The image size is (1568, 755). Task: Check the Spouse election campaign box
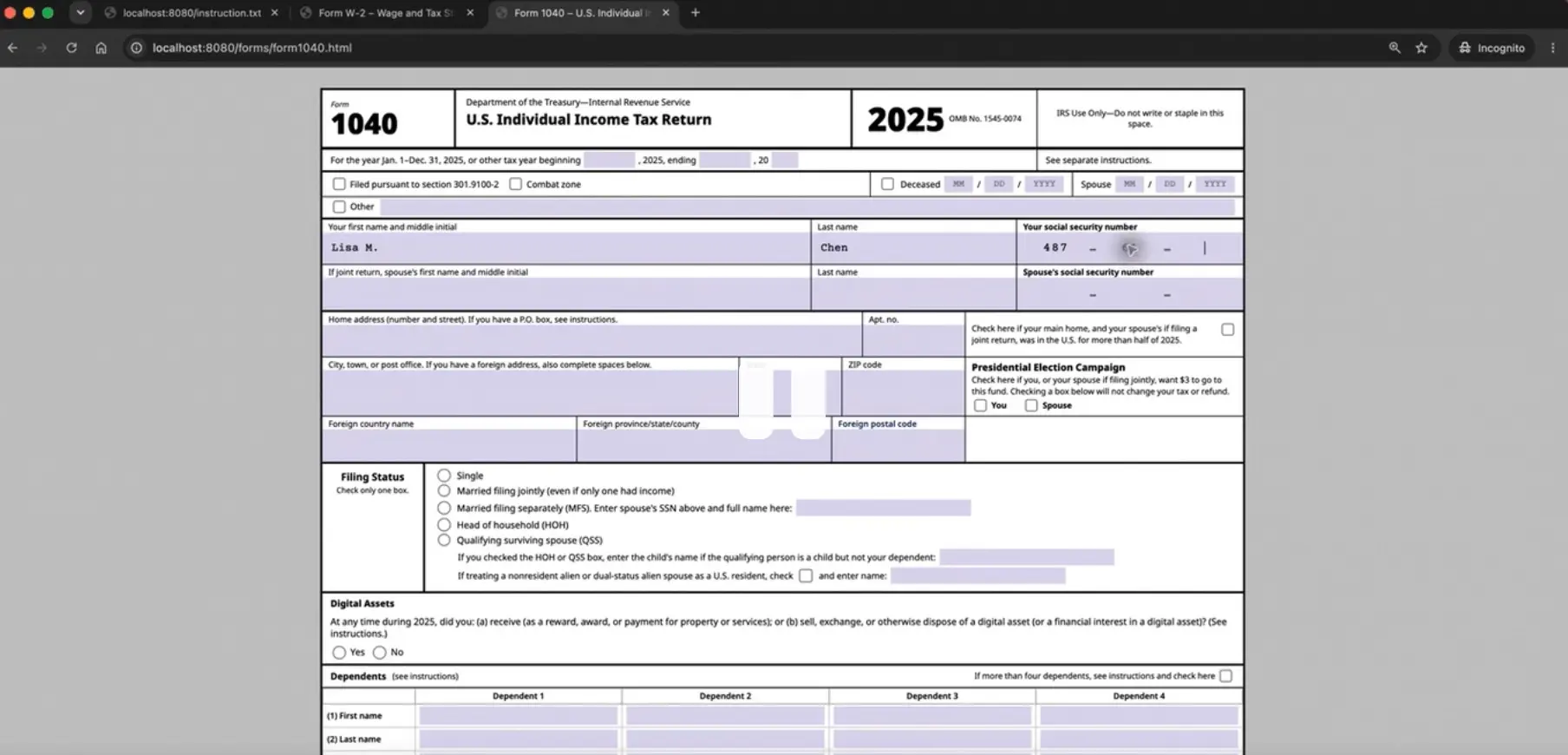(1031, 405)
